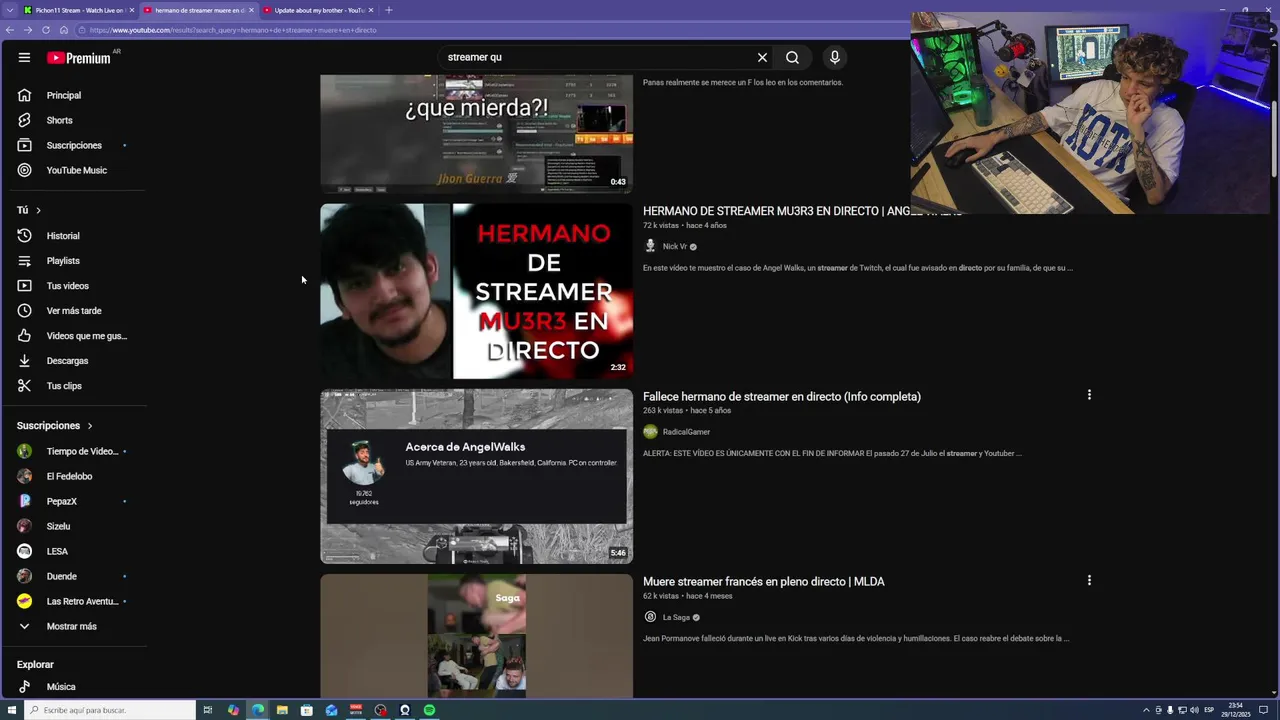Screen dimensions: 1280x720
Task: Show hidden system tray icons
Action: pos(1146,710)
